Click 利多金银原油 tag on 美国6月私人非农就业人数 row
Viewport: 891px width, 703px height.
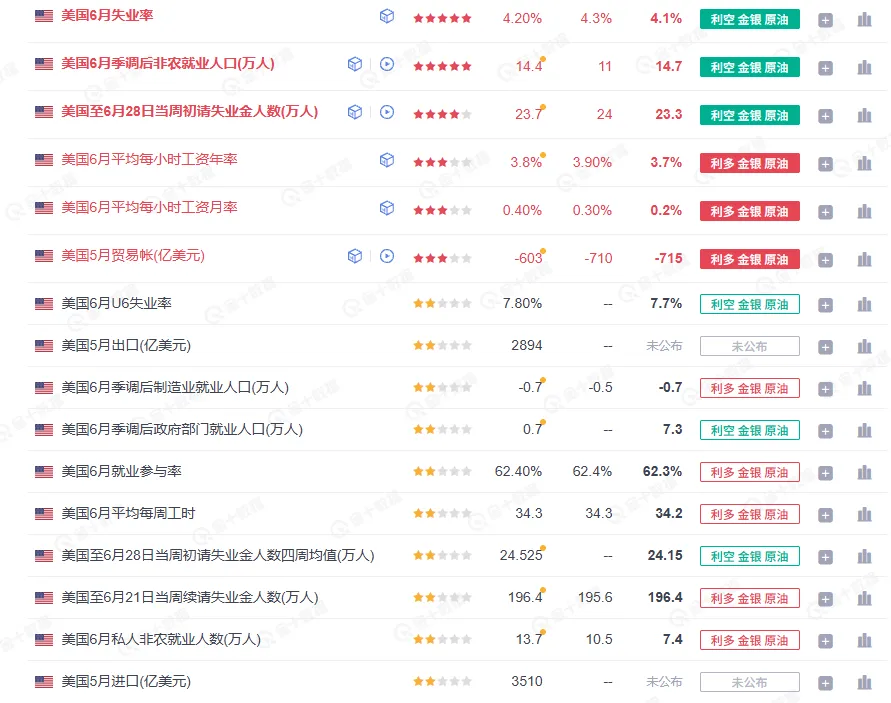pyautogui.click(x=750, y=640)
